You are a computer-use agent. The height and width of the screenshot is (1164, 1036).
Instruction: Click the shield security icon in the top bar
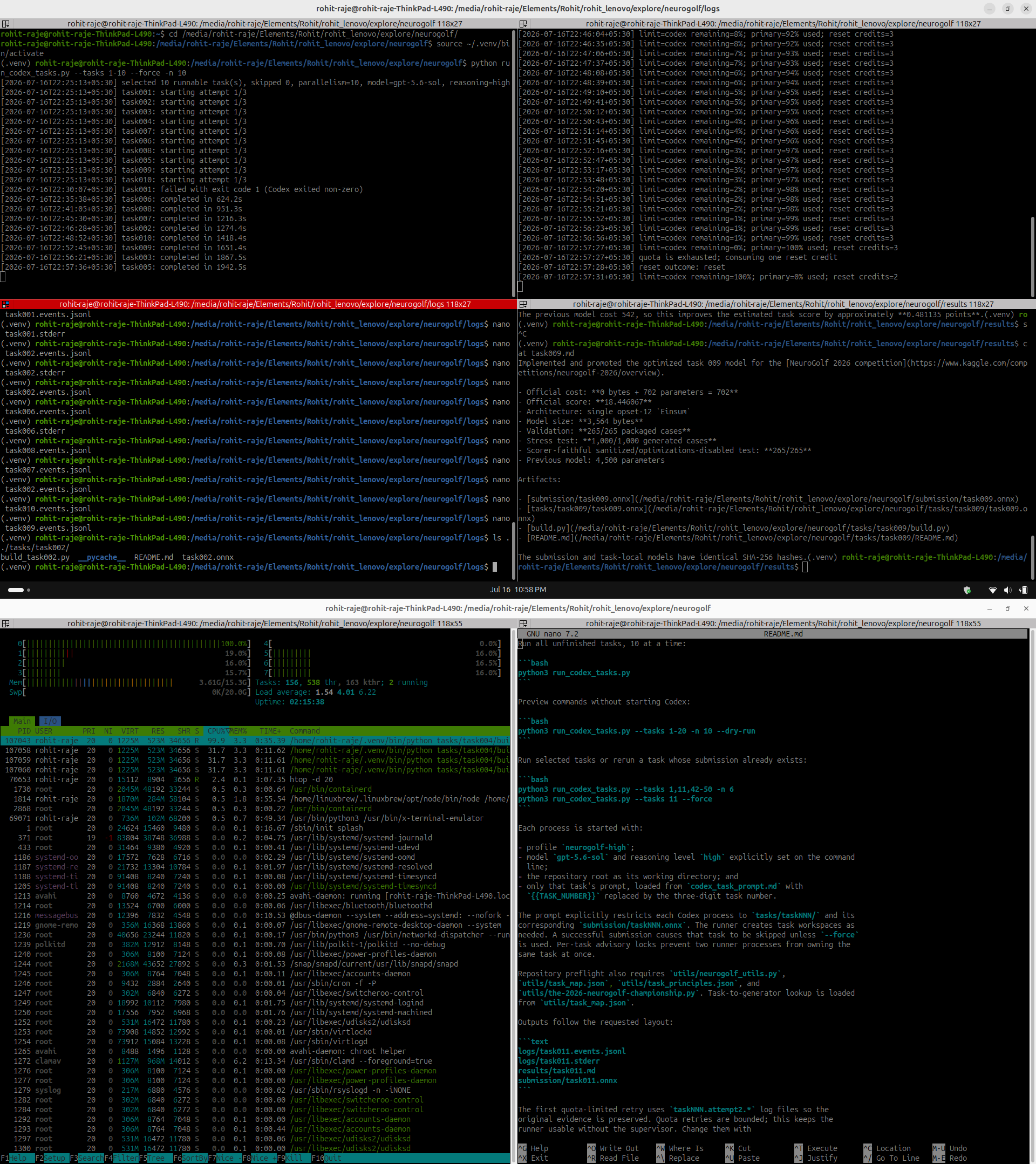tap(967, 590)
